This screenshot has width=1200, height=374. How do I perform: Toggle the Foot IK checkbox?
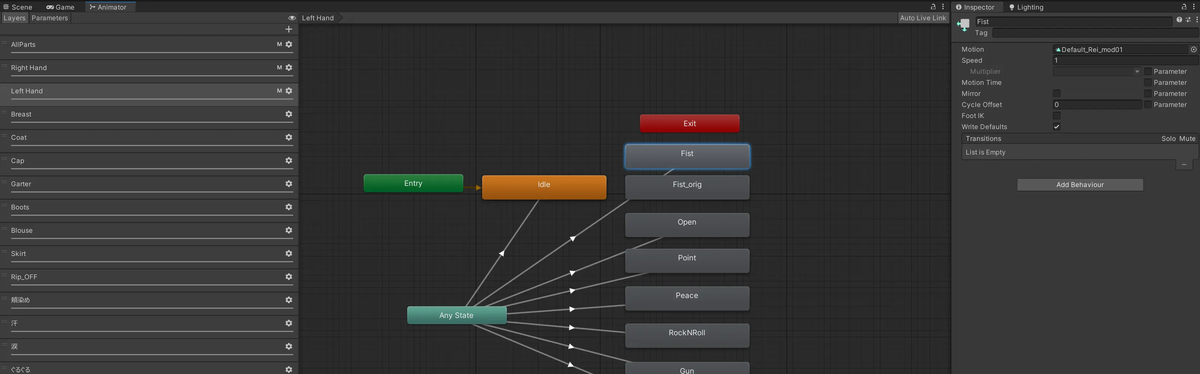[x=1057, y=115]
